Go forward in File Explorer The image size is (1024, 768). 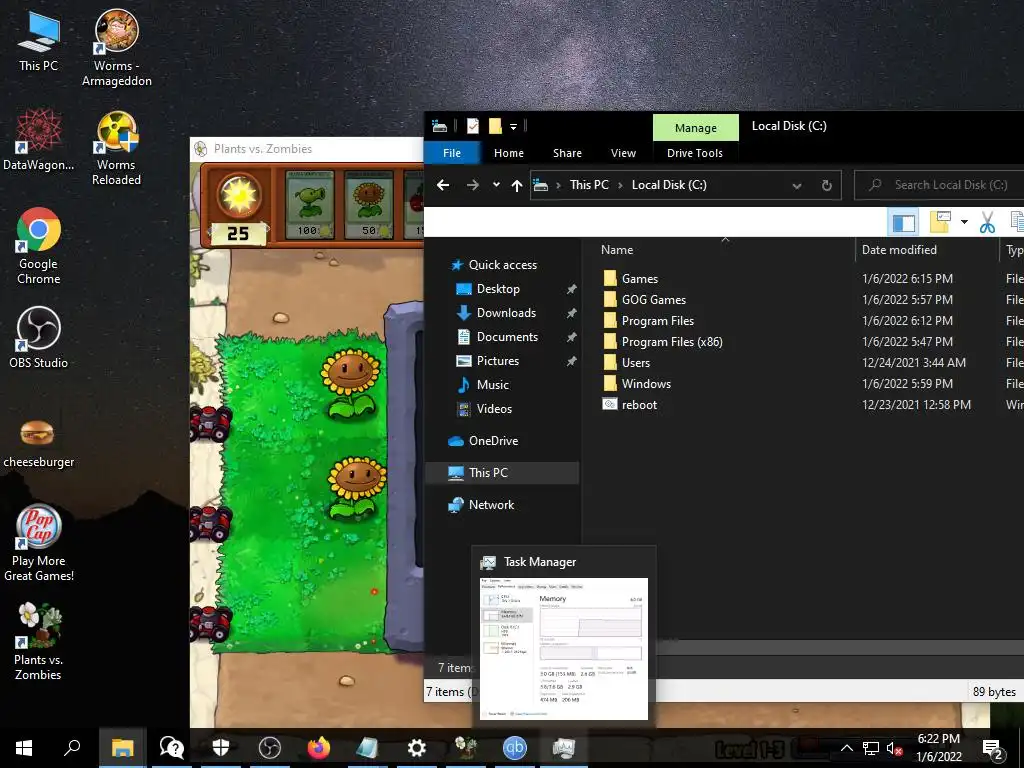coord(472,185)
